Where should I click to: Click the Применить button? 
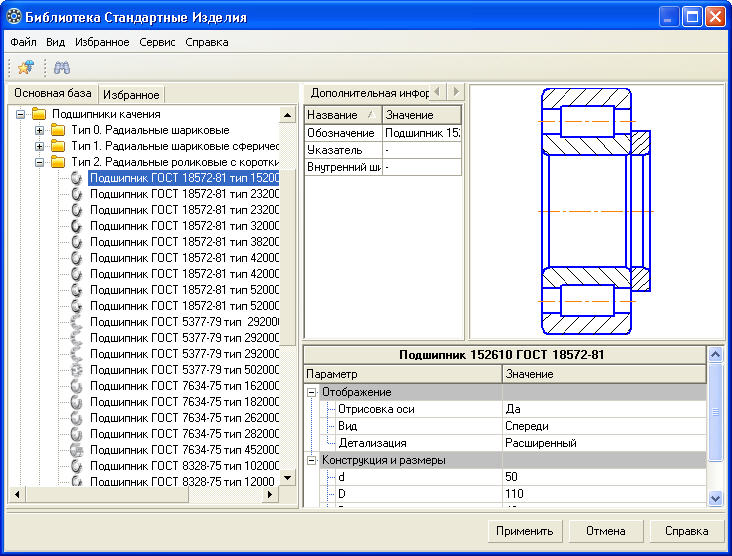pyautogui.click(x=525, y=531)
